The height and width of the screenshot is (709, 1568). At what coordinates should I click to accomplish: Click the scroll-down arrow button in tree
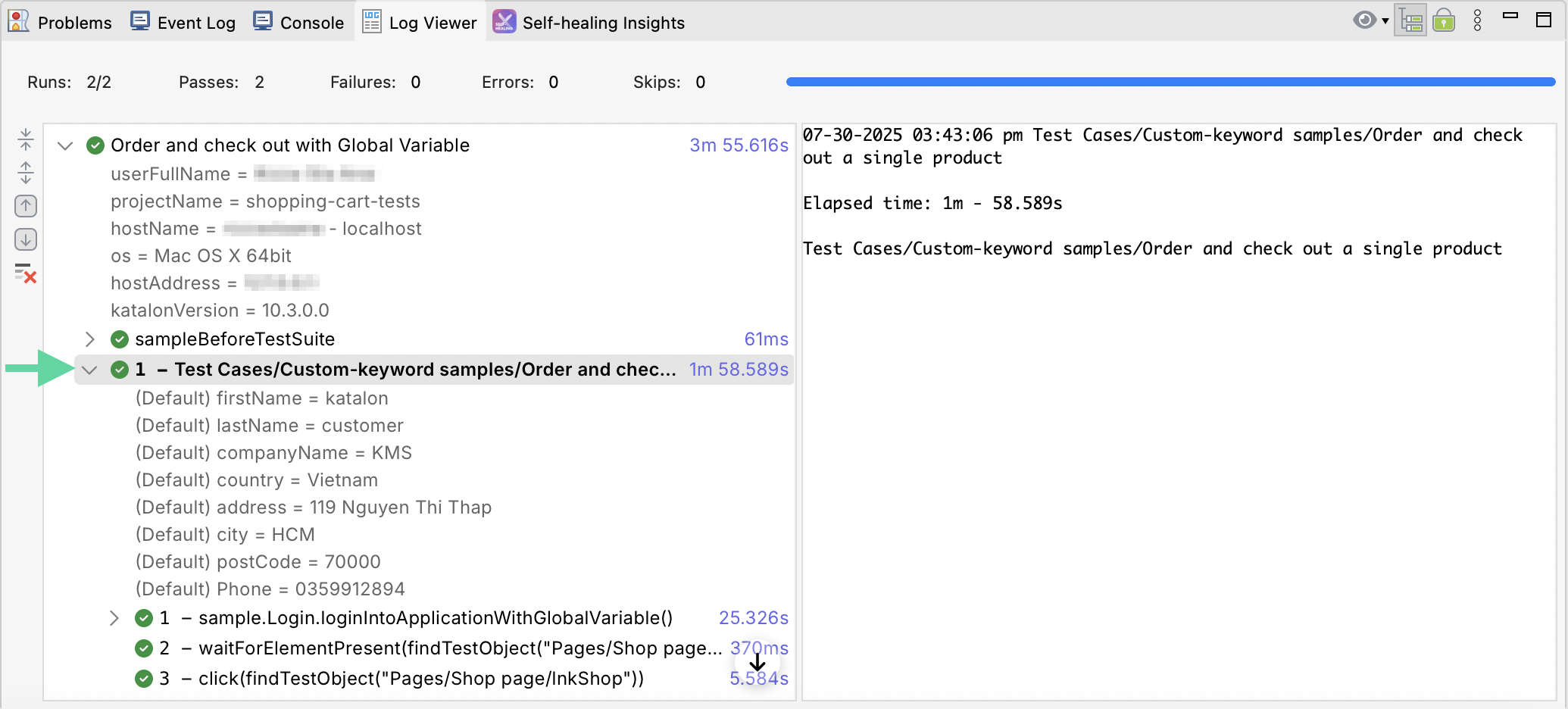[757, 662]
